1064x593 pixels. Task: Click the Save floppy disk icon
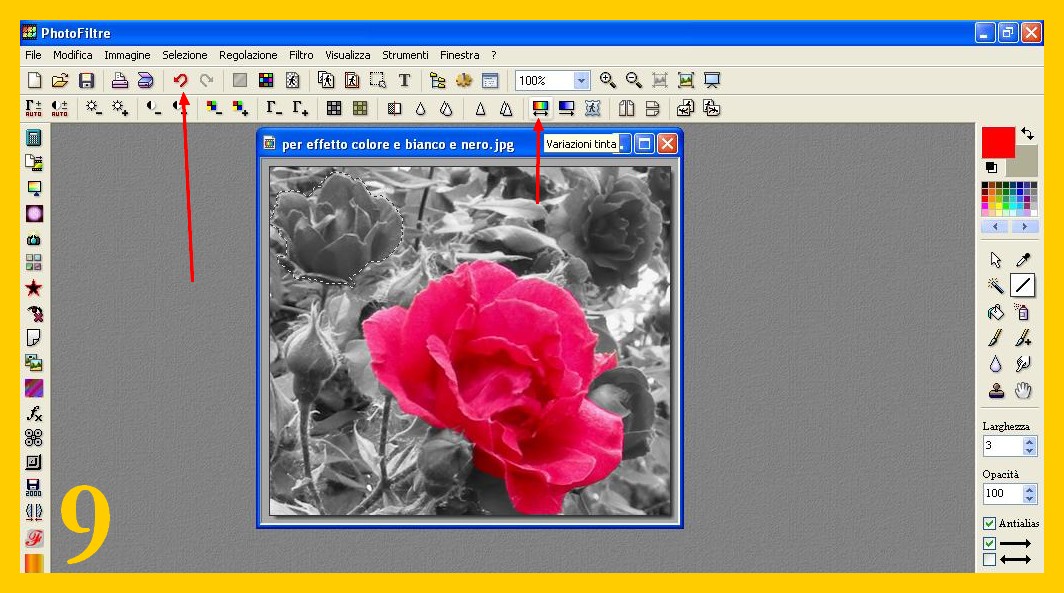pos(87,81)
